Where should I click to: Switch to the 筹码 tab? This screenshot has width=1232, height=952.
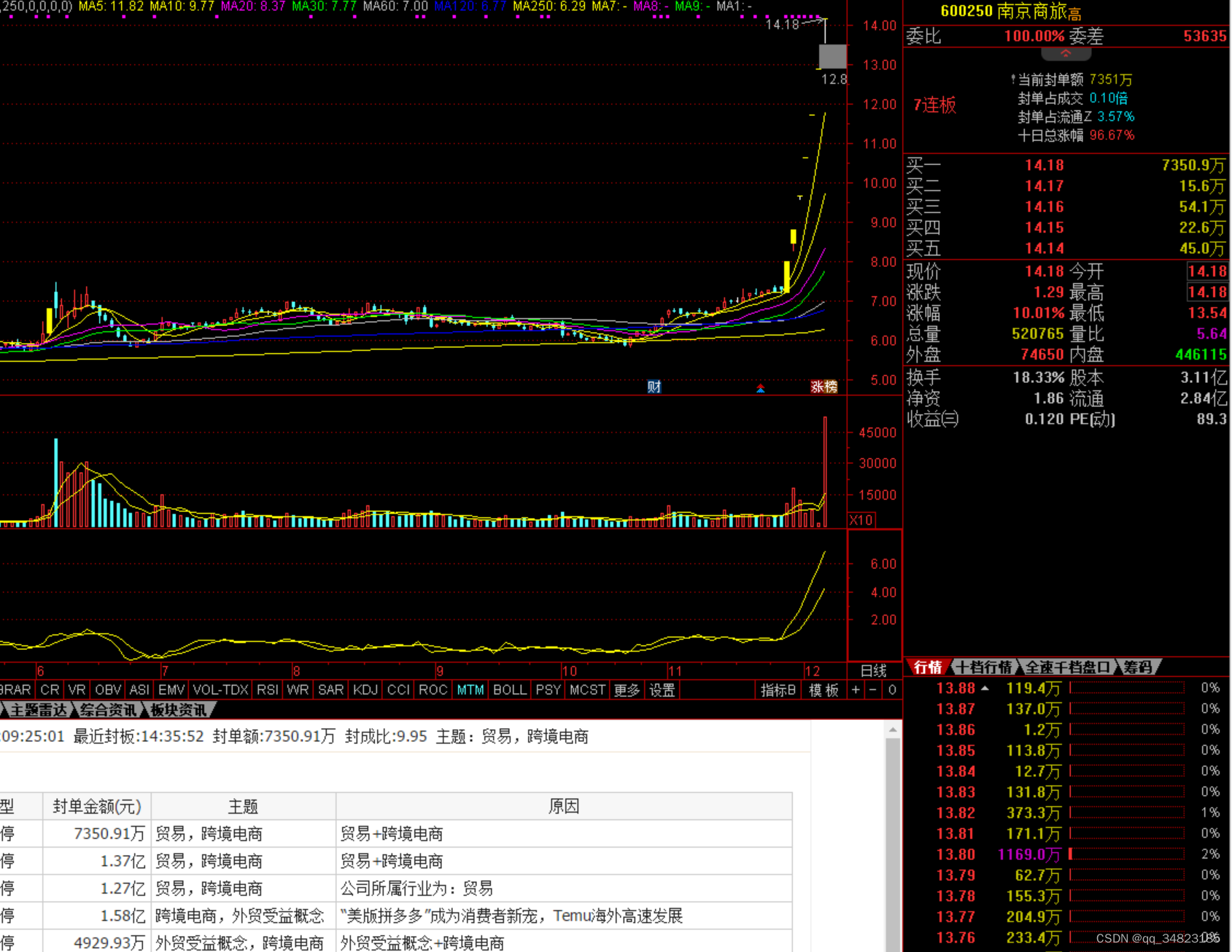[1137, 667]
